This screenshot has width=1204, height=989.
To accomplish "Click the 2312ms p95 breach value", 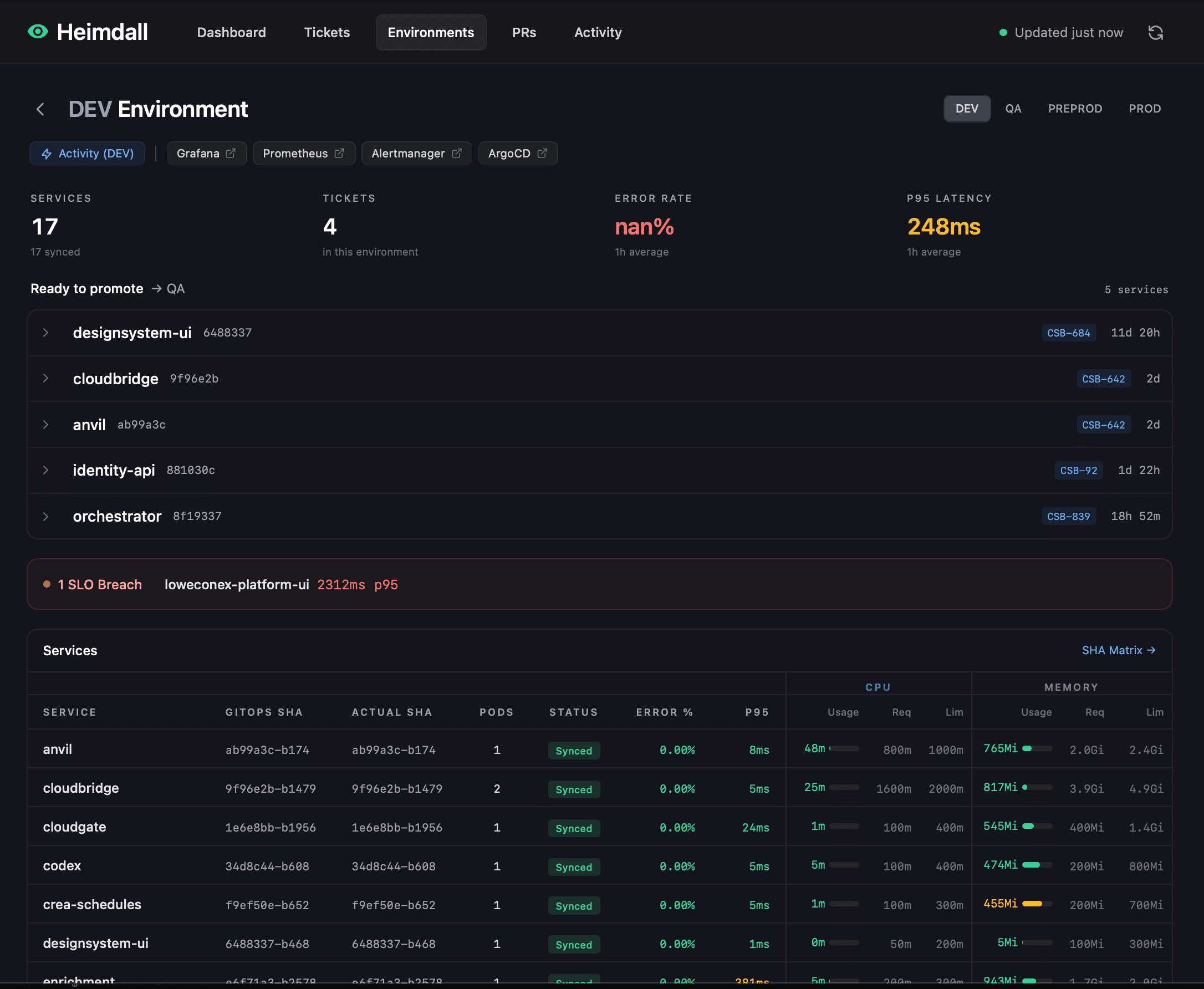I will (x=357, y=584).
